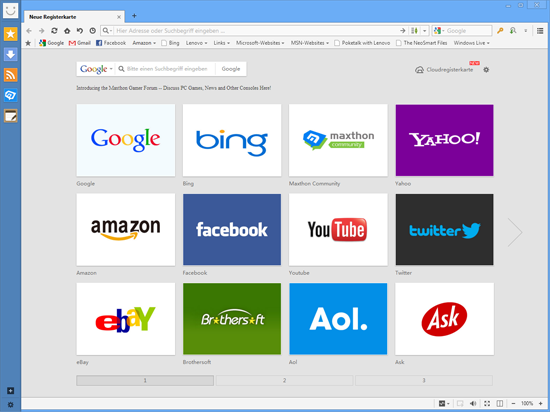Click the bookmarks bar star icon
The height and width of the screenshot is (412, 550).
(x=28, y=43)
